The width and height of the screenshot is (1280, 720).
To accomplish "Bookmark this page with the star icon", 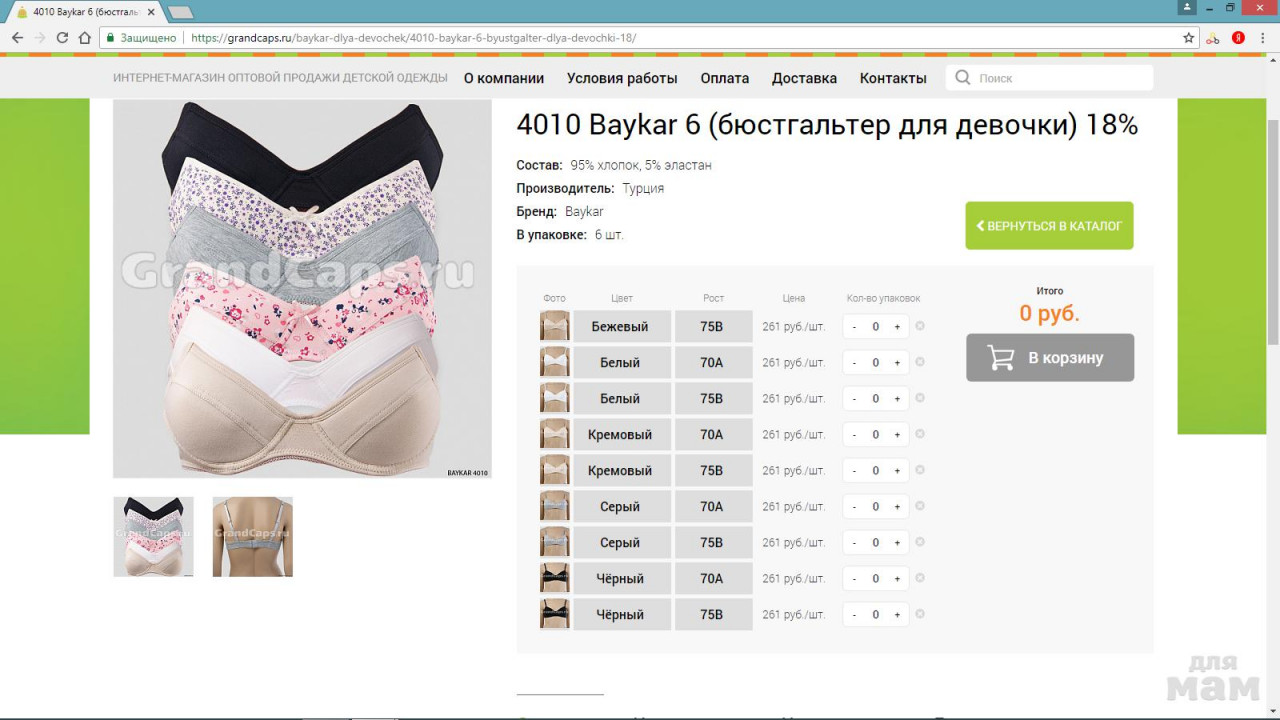I will pyautogui.click(x=1189, y=38).
